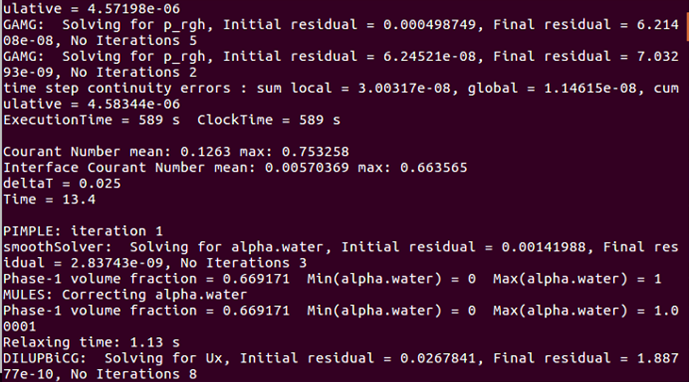
Task: Click the cumulative value 4.58344e-06
Action: point(134,104)
